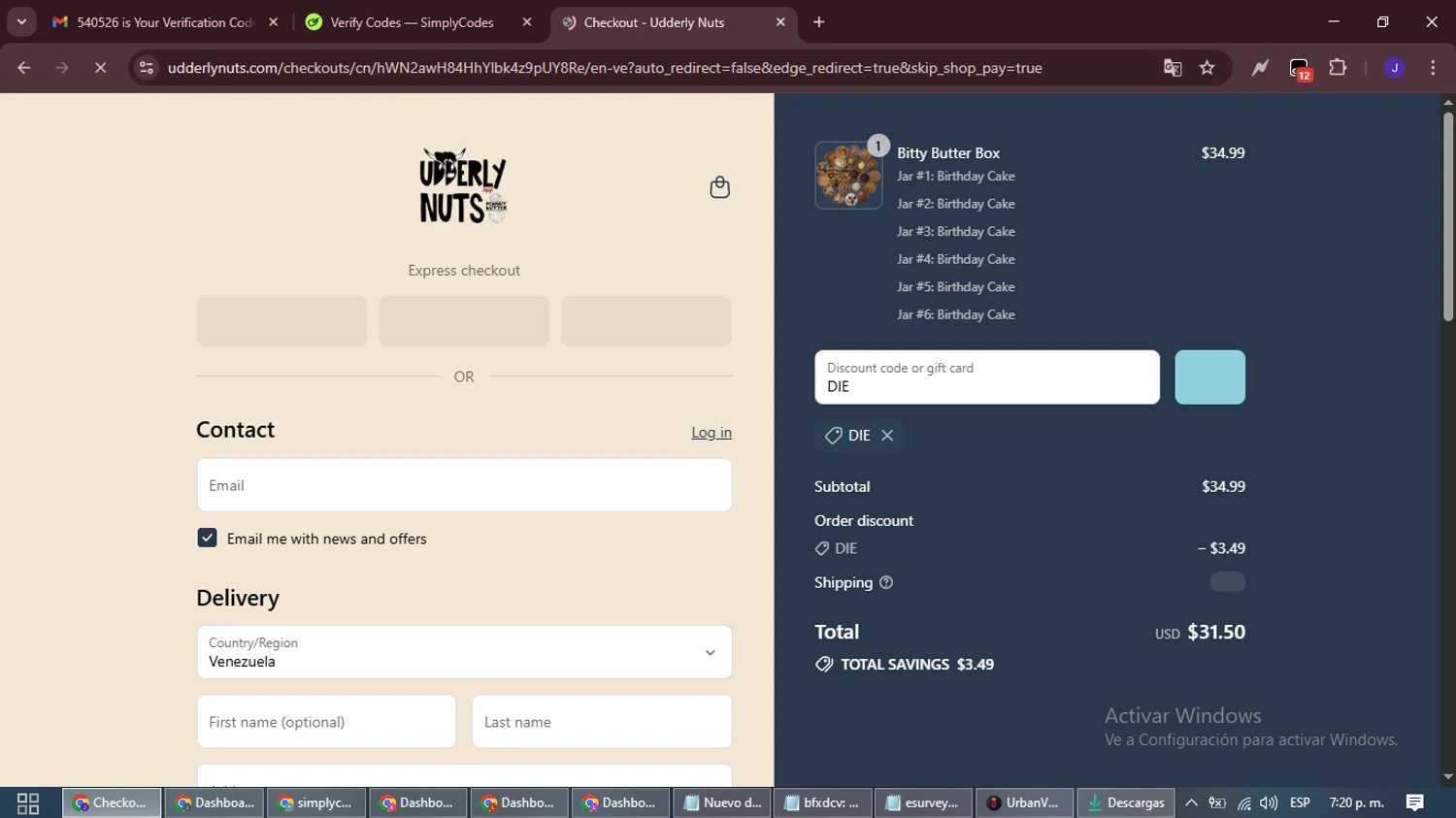Click the Udderly Nuts logo

(463, 185)
